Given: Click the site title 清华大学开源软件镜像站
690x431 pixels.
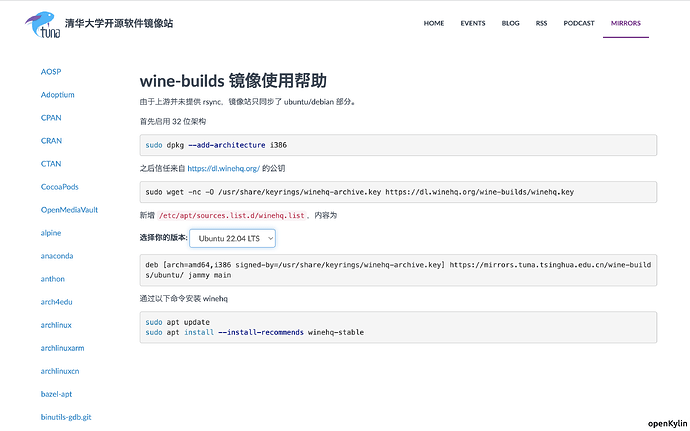Looking at the screenshot, I should pyautogui.click(x=119, y=23).
